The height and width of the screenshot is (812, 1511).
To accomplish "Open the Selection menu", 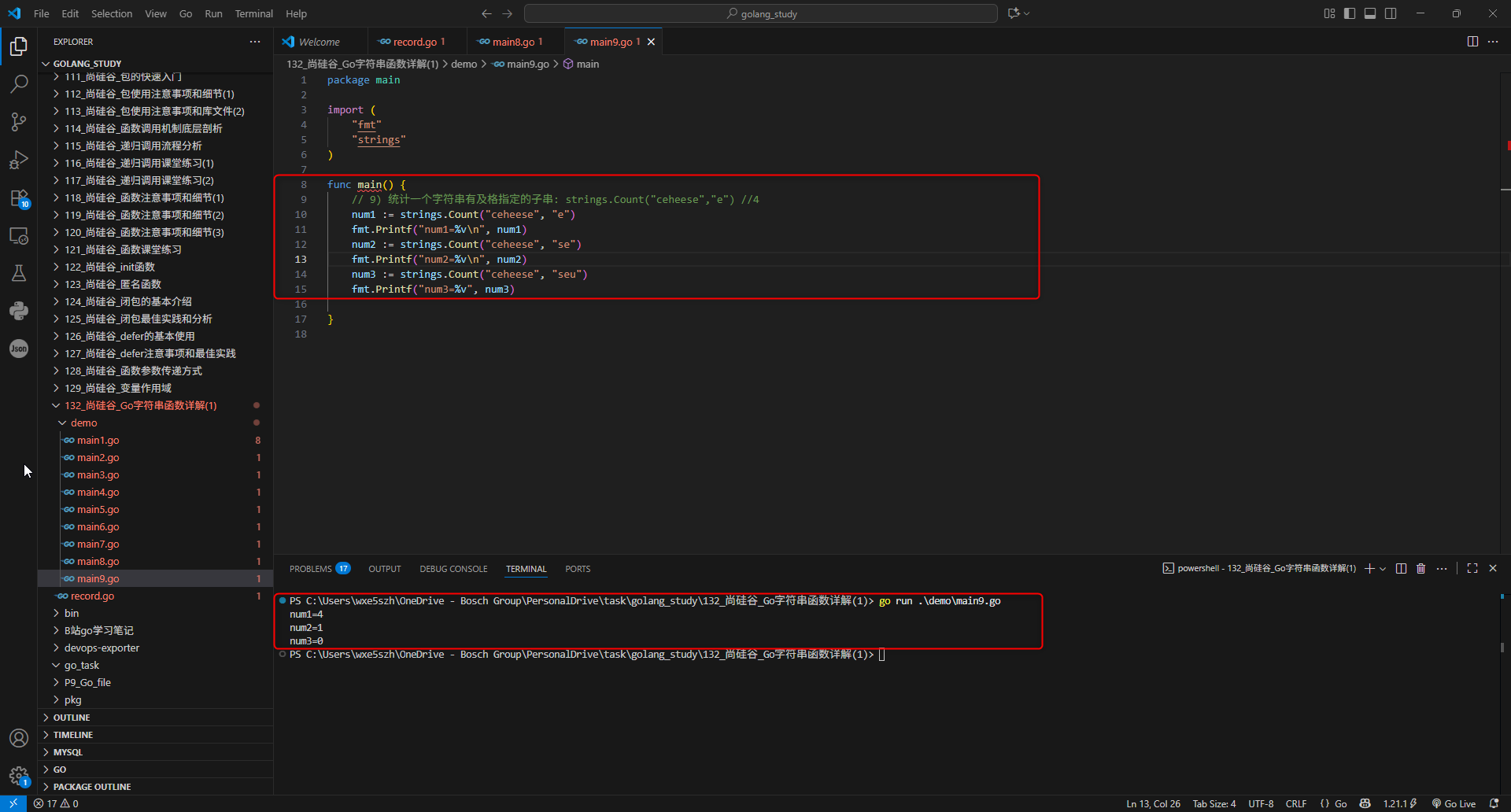I will [x=112, y=13].
